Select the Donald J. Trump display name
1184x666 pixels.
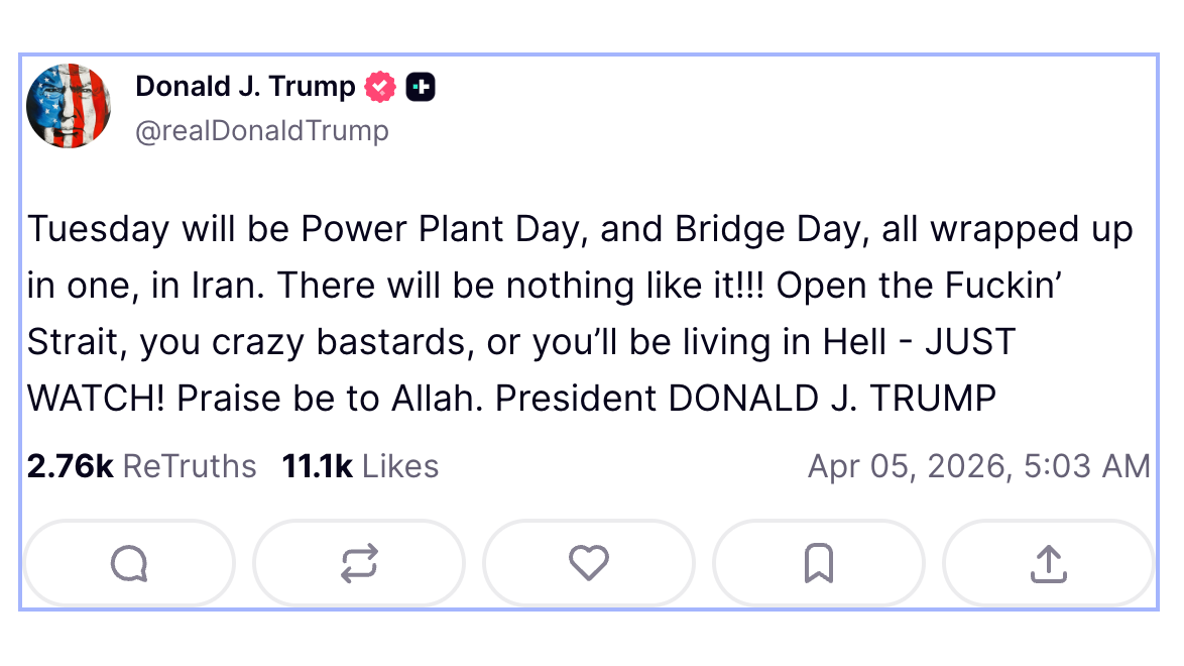(x=246, y=86)
